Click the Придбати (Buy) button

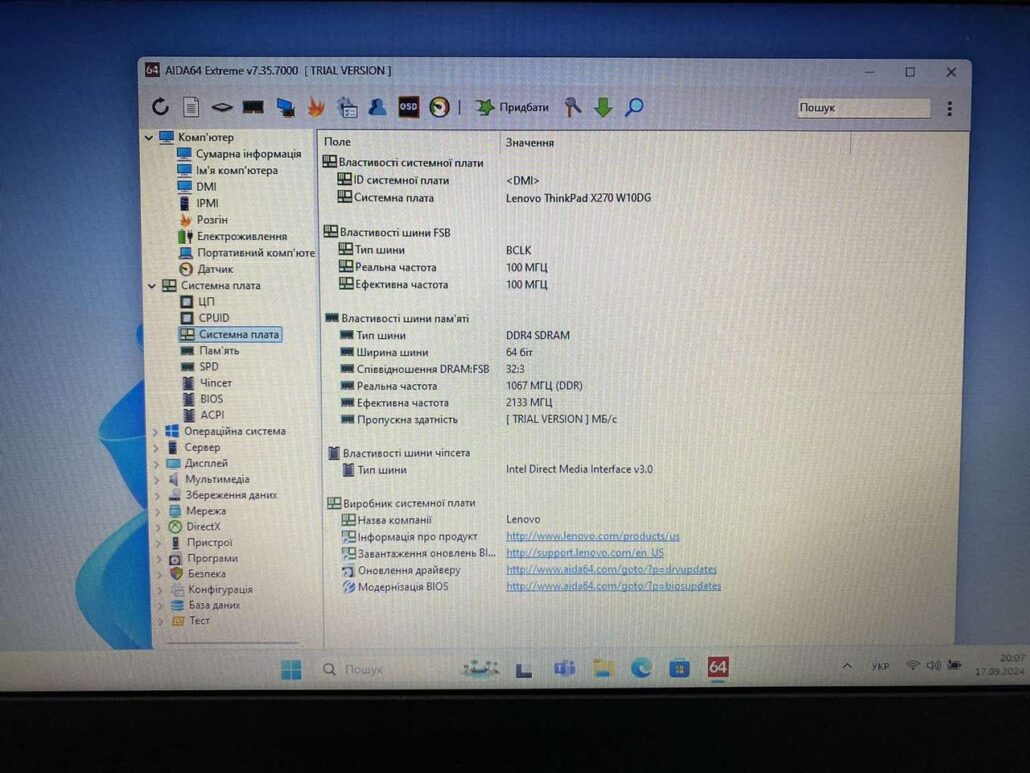[512, 107]
